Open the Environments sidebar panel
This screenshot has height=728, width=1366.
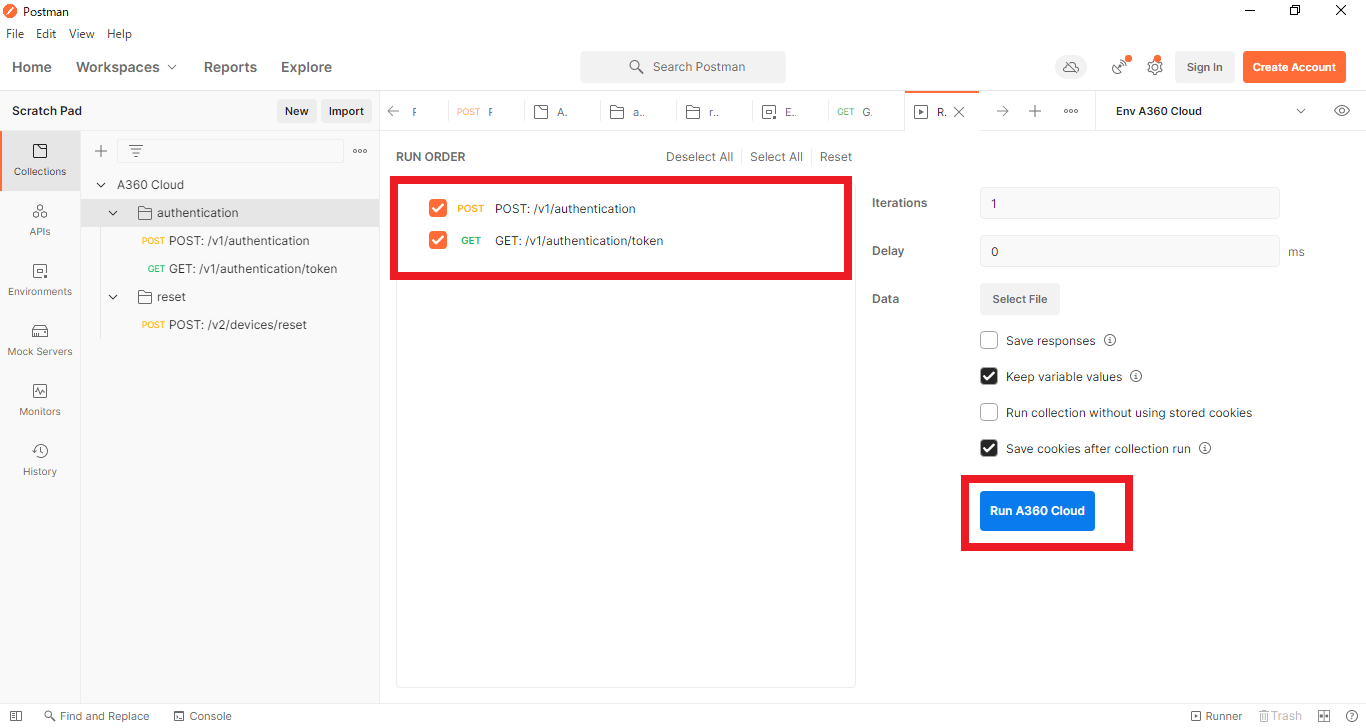40,280
